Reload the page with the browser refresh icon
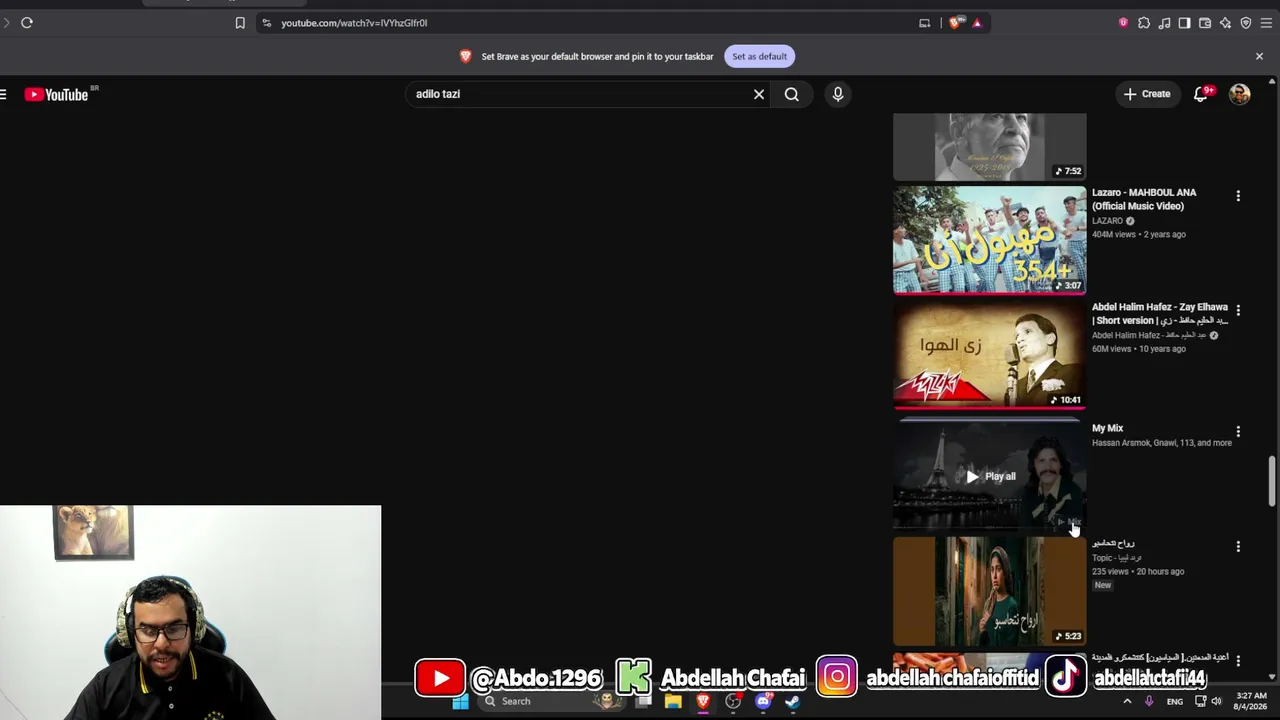Screen dimensions: 1280x720 click(x=27, y=23)
